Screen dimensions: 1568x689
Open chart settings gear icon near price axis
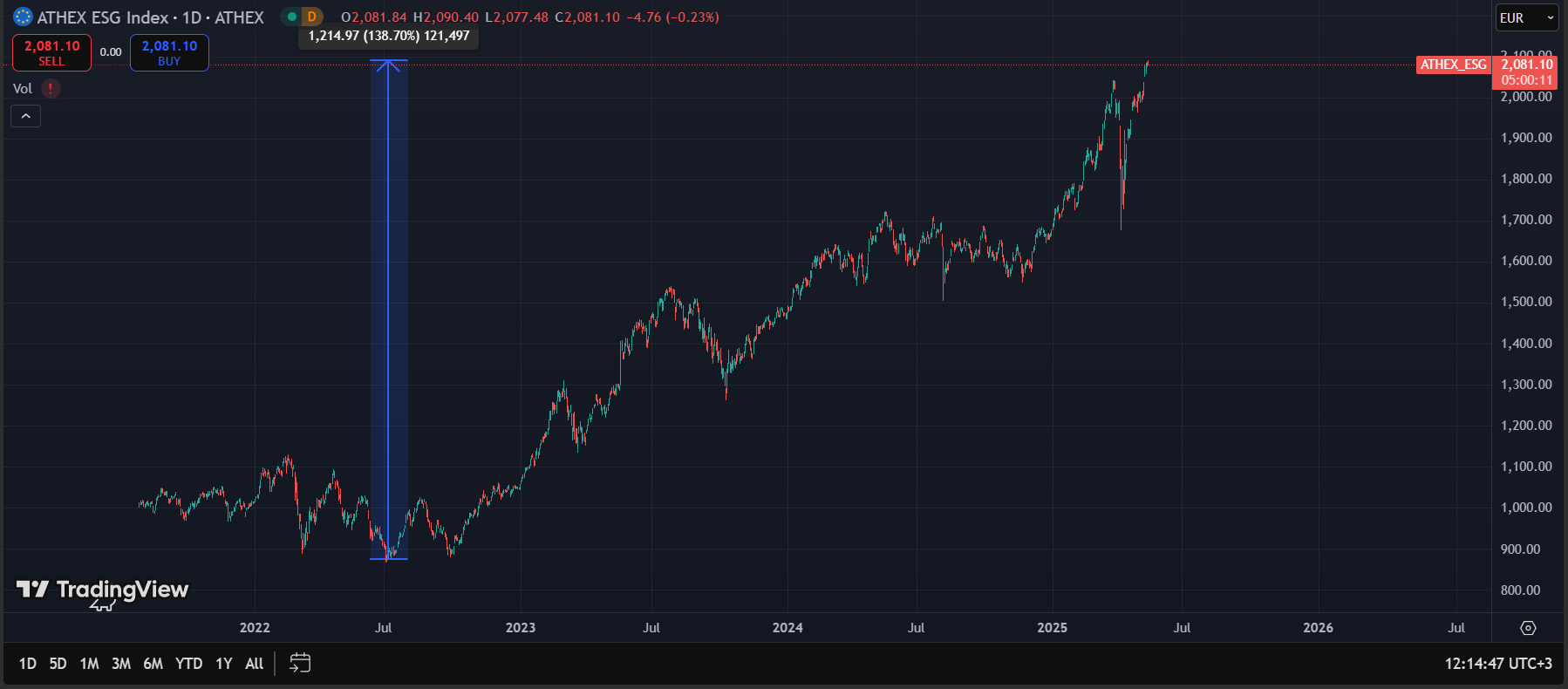1528,628
